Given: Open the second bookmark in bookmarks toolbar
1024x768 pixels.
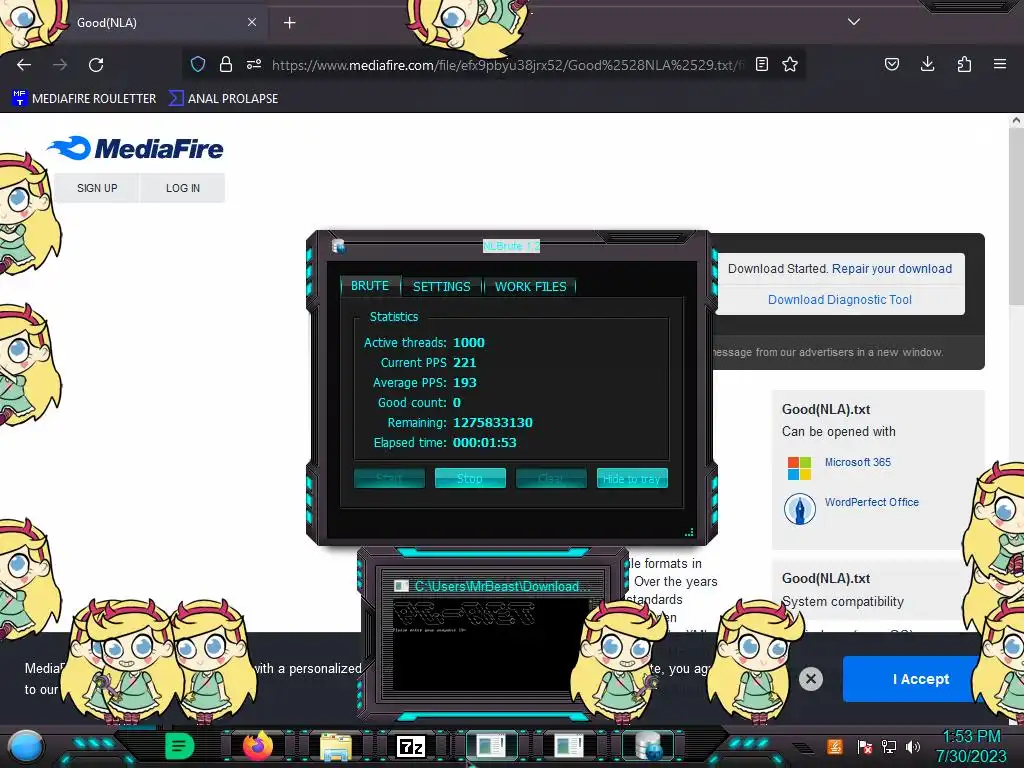Looking at the screenshot, I should pos(223,99).
